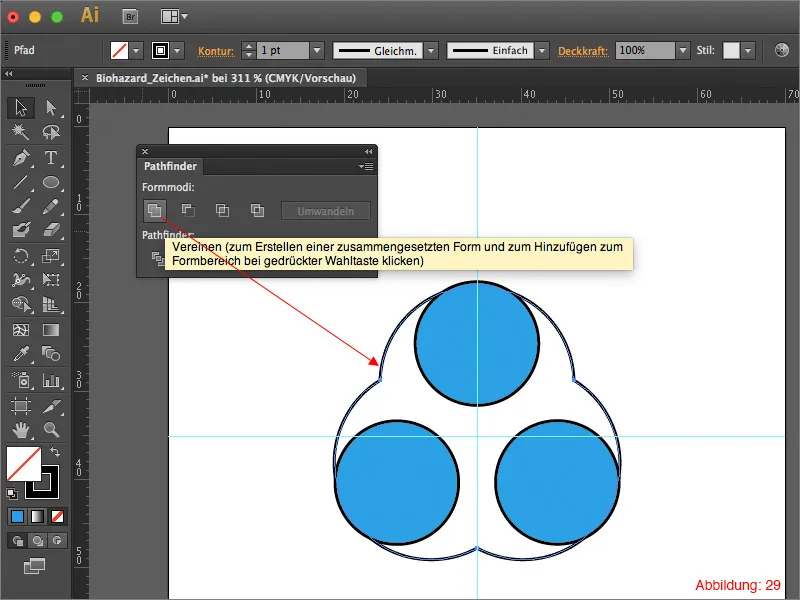
Task: Open Kontur stroke panel link
Action: pos(216,51)
